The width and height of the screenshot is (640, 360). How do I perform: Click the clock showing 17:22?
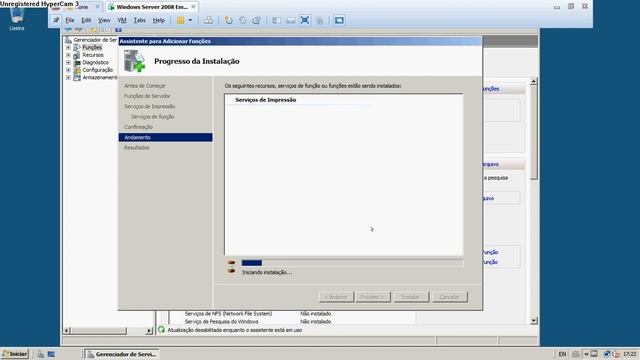click(630, 354)
